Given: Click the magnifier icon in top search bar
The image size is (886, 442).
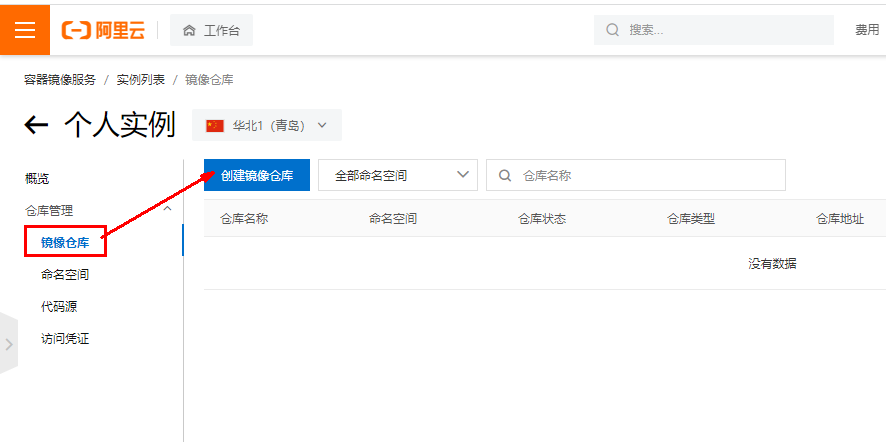Looking at the screenshot, I should (x=612, y=30).
